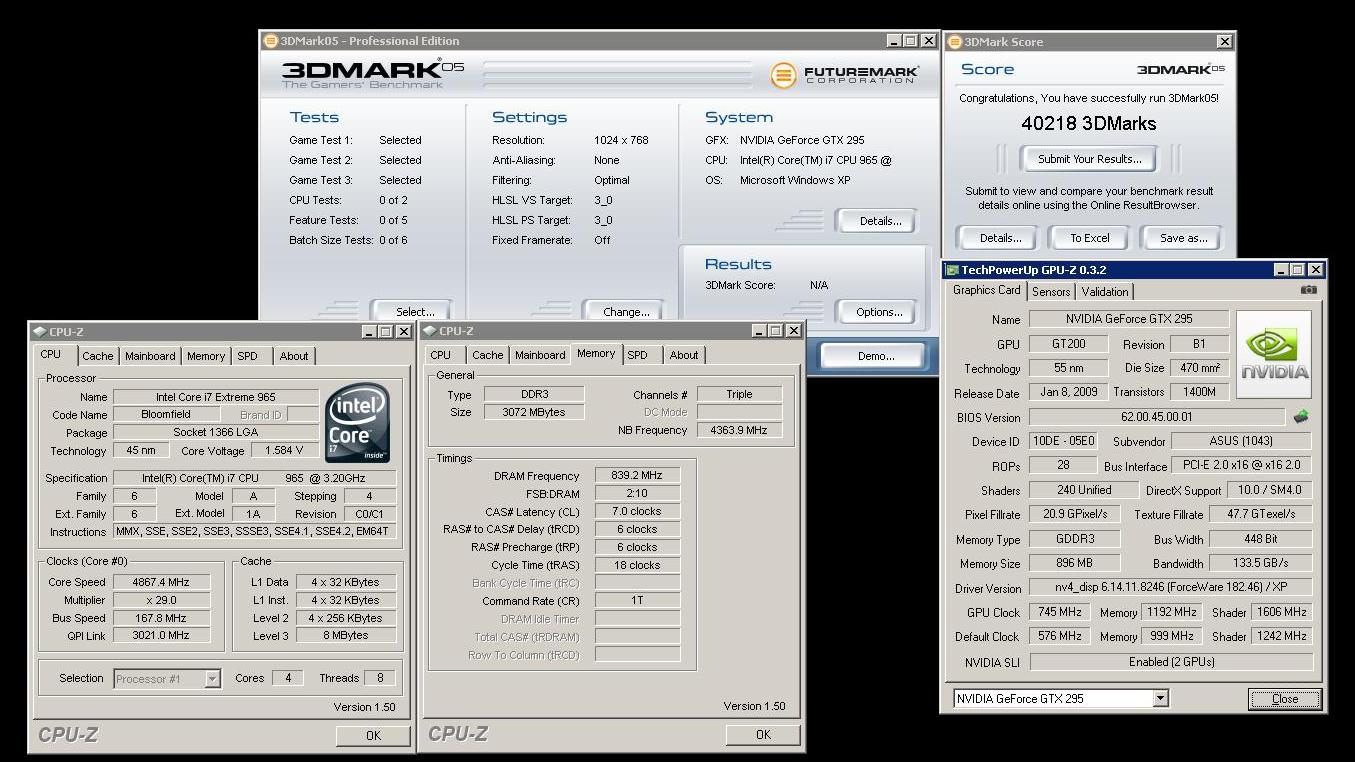Click the left CPU-Z window title icon
The image size is (1355, 762).
pyautogui.click(x=38, y=332)
